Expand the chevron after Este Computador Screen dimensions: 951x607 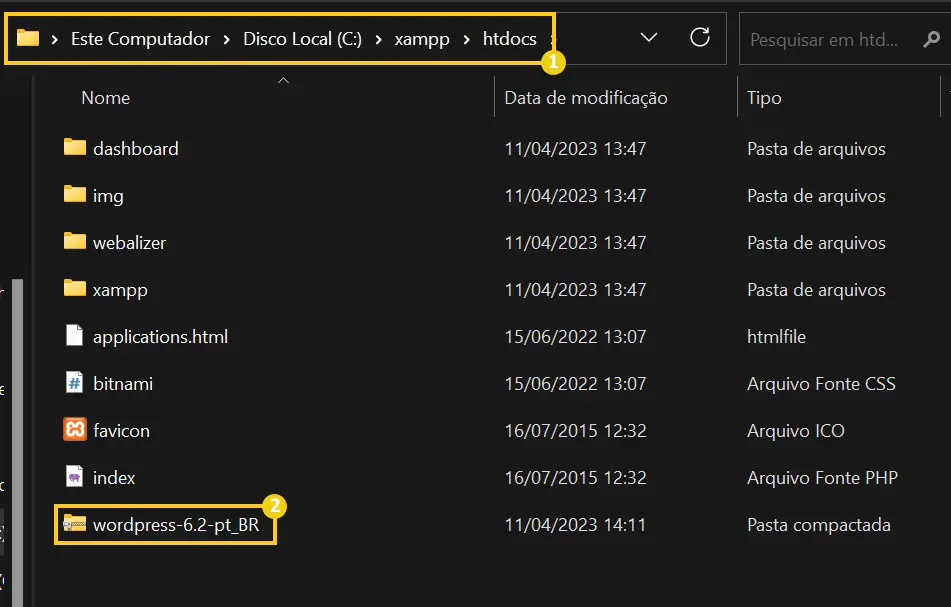226,39
